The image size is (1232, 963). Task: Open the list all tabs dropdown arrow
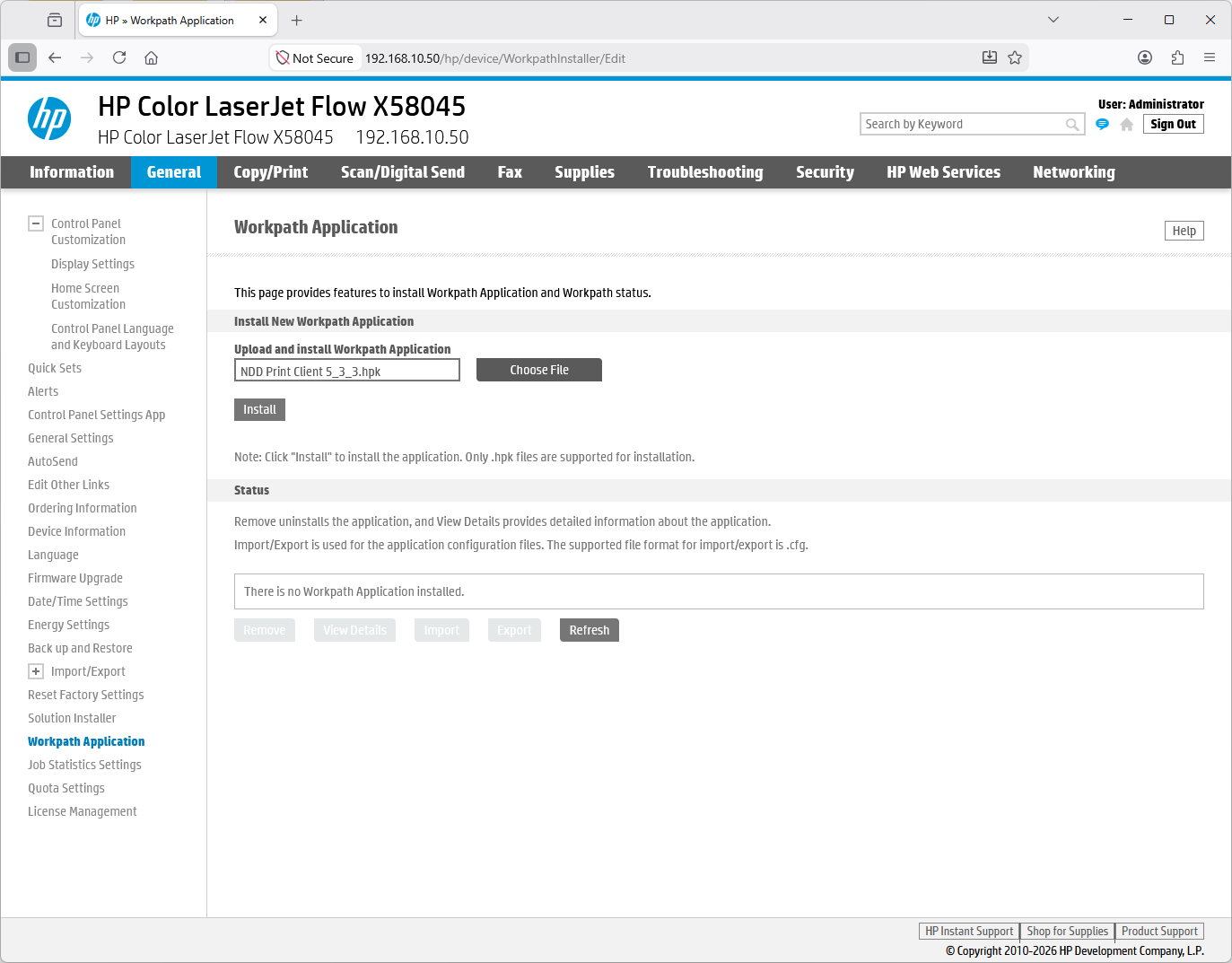coord(1053,20)
